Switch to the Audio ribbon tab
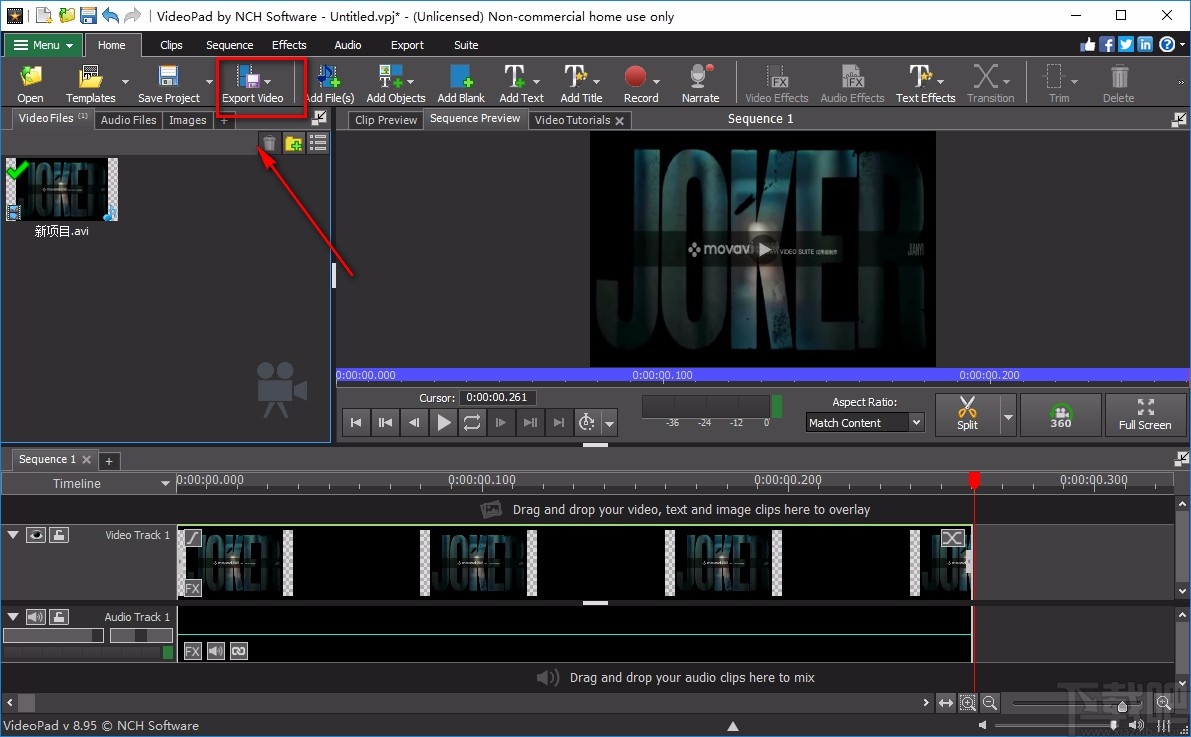 coord(347,45)
